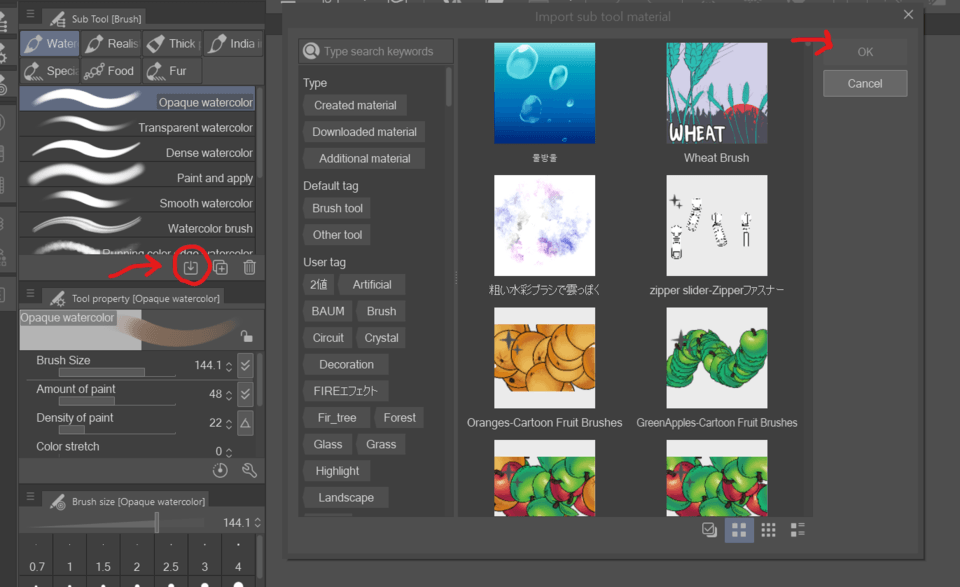Click the import sub tool material icon
960x587 pixels.
click(x=190, y=267)
